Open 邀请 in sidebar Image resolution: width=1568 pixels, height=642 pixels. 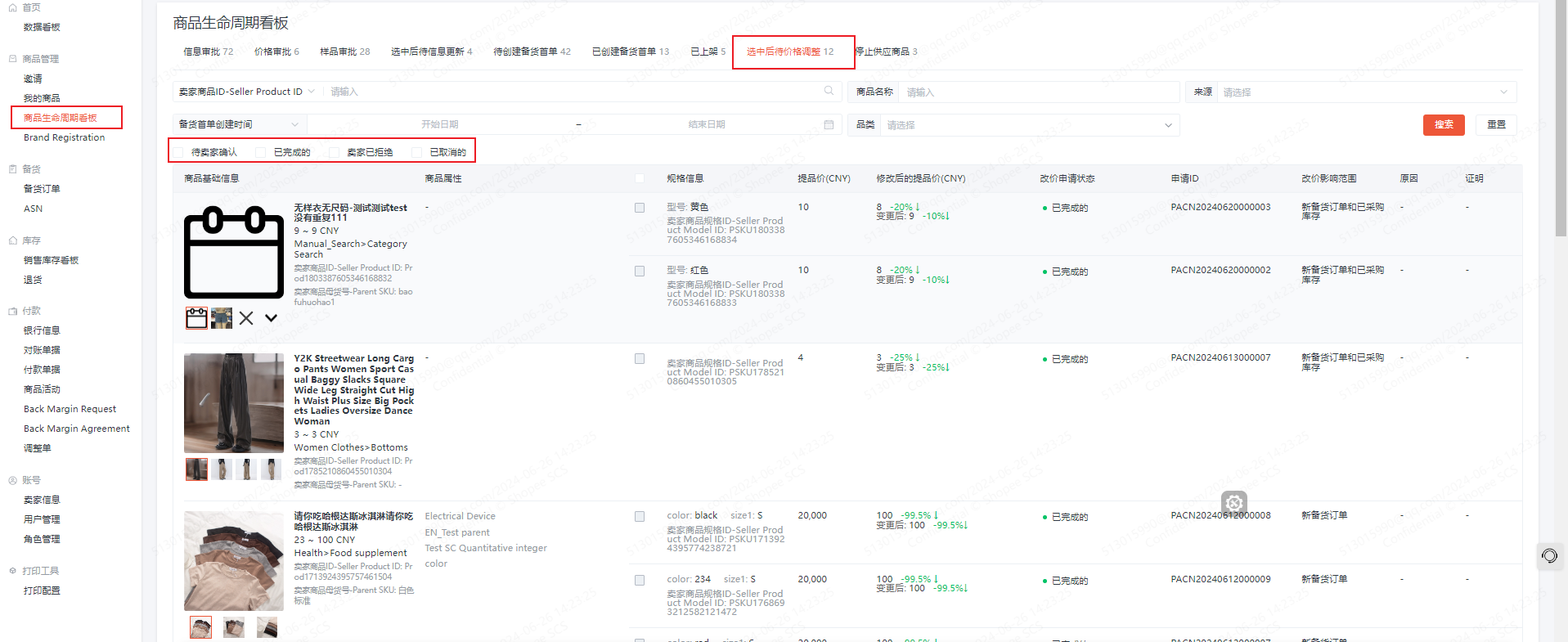(x=33, y=79)
